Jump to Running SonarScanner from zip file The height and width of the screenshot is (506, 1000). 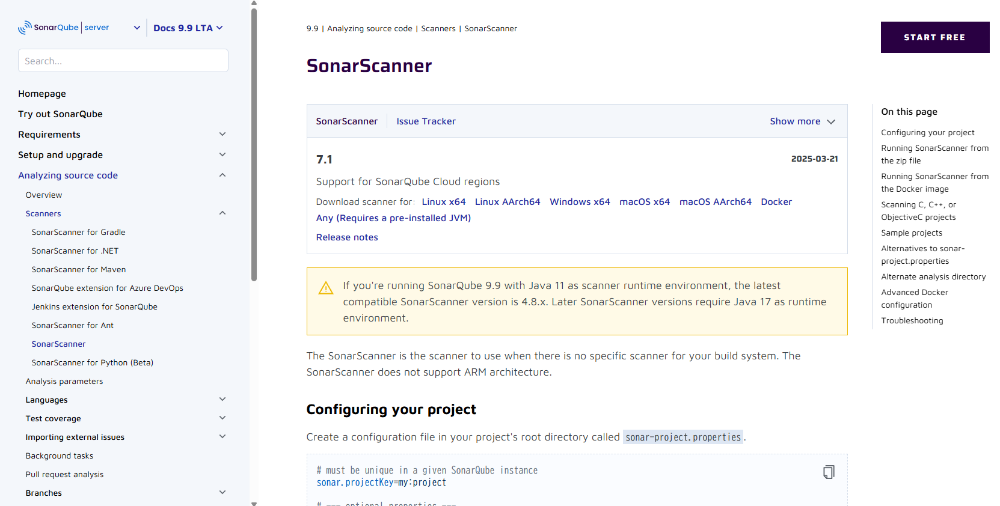click(x=935, y=154)
